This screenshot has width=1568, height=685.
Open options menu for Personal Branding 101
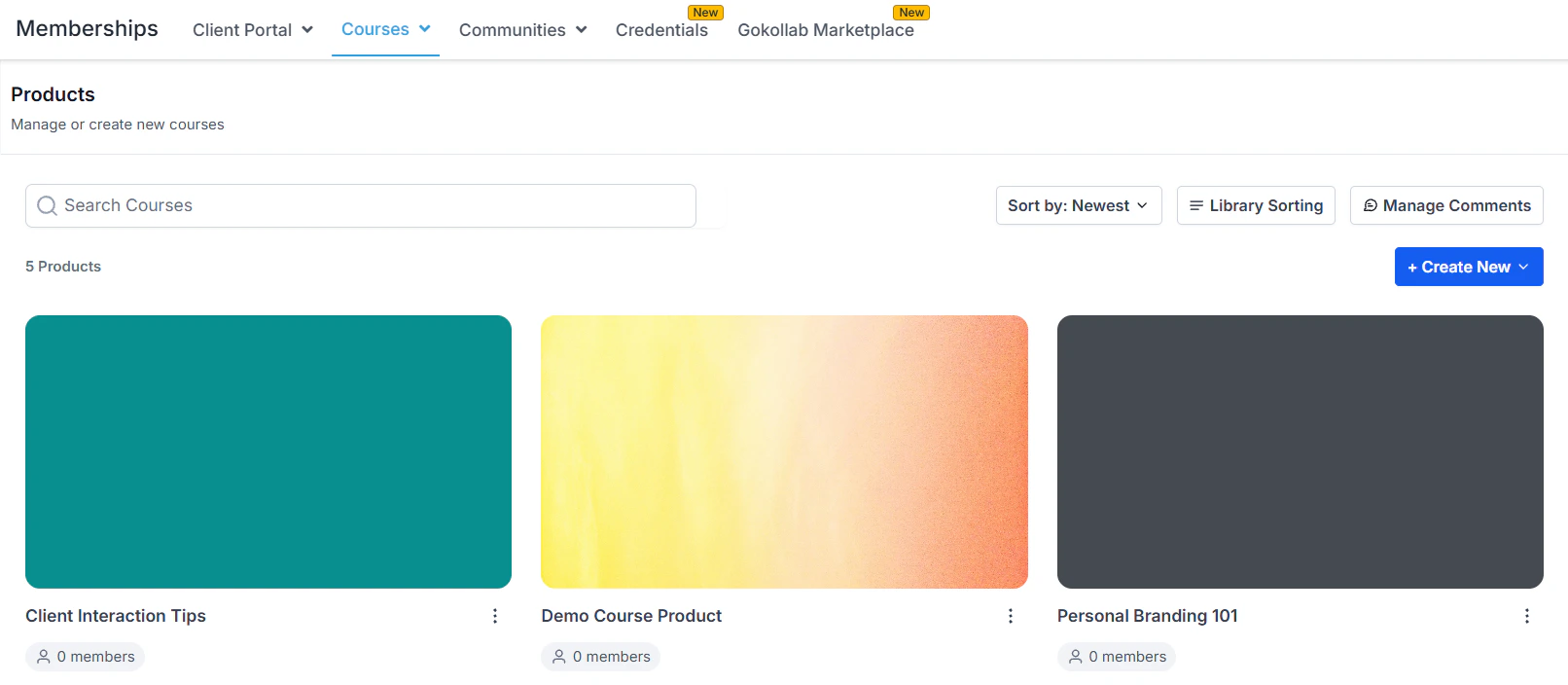[1527, 616]
